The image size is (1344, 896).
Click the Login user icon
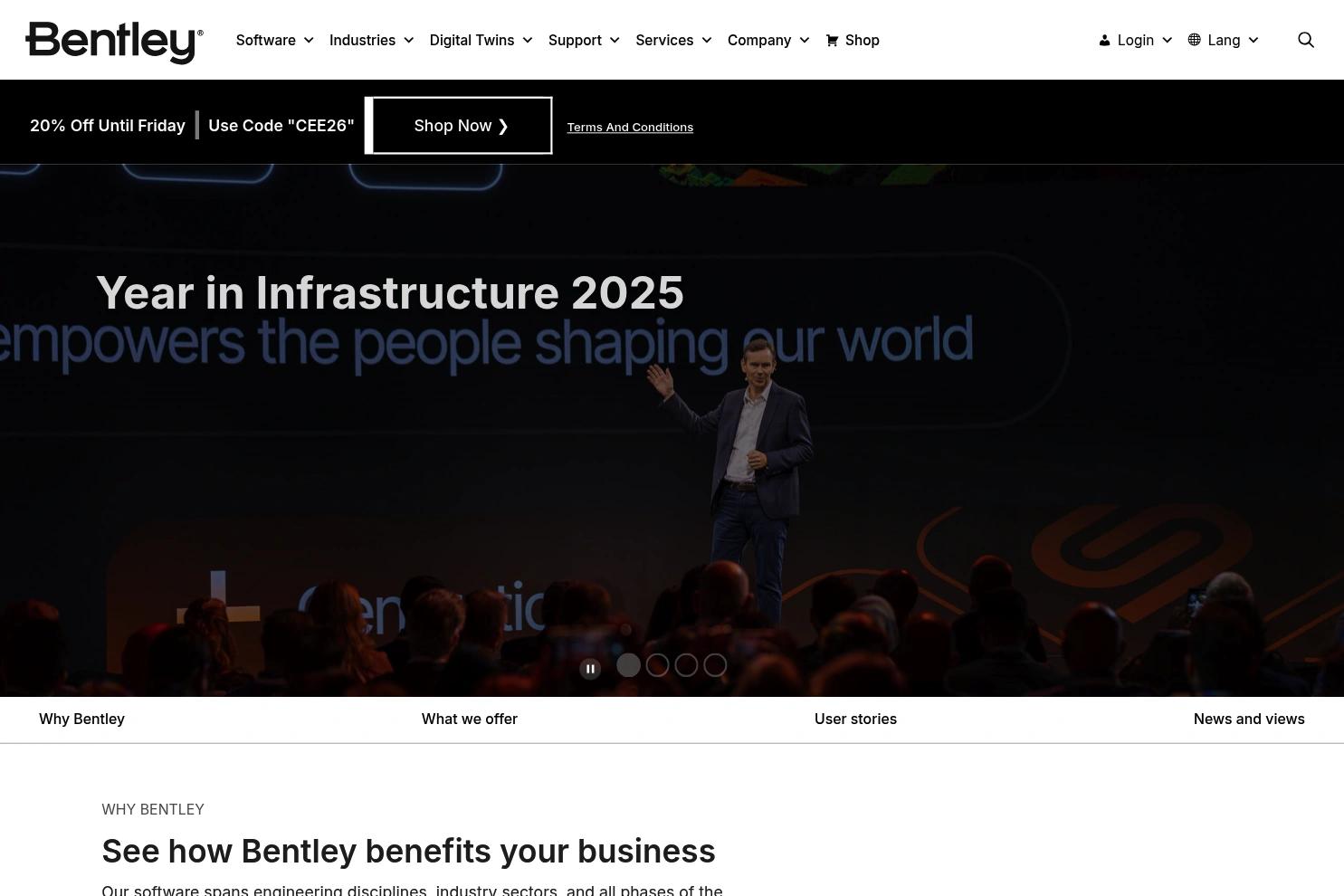click(x=1104, y=40)
